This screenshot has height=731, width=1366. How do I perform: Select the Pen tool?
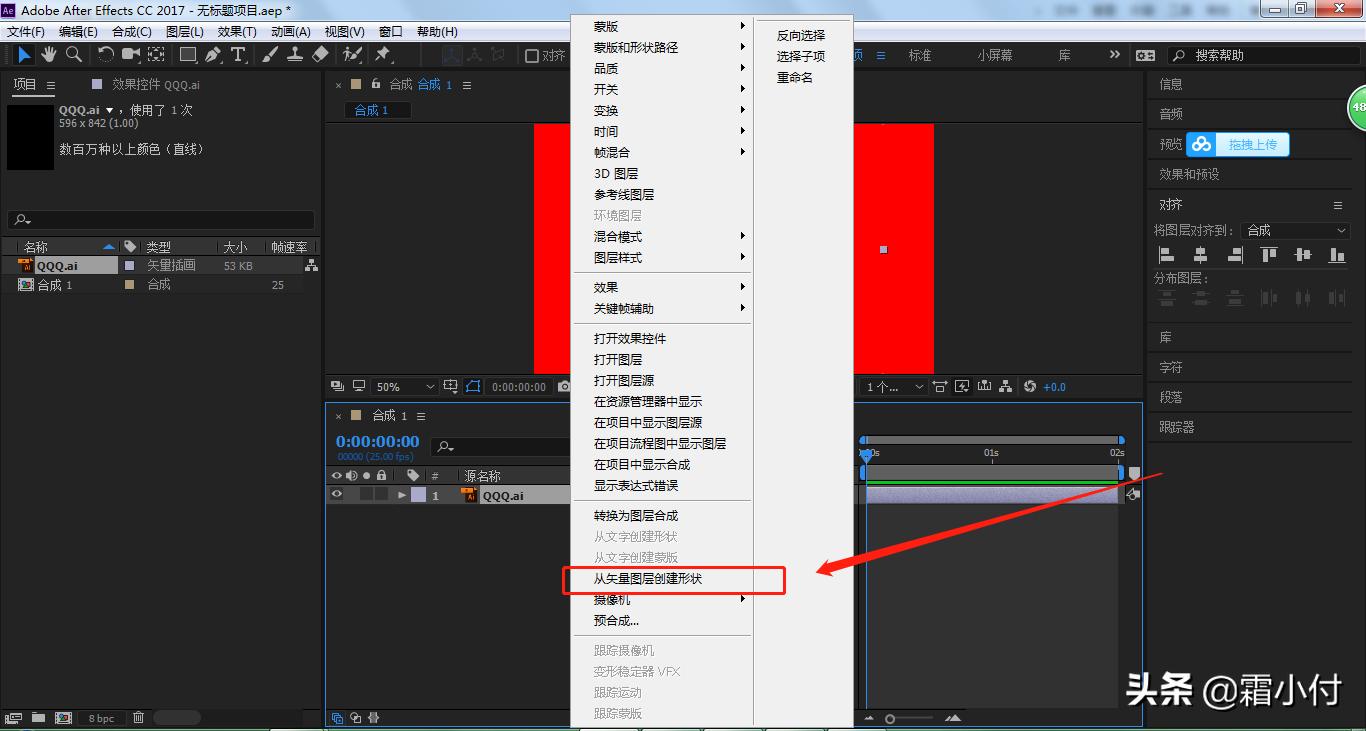212,54
